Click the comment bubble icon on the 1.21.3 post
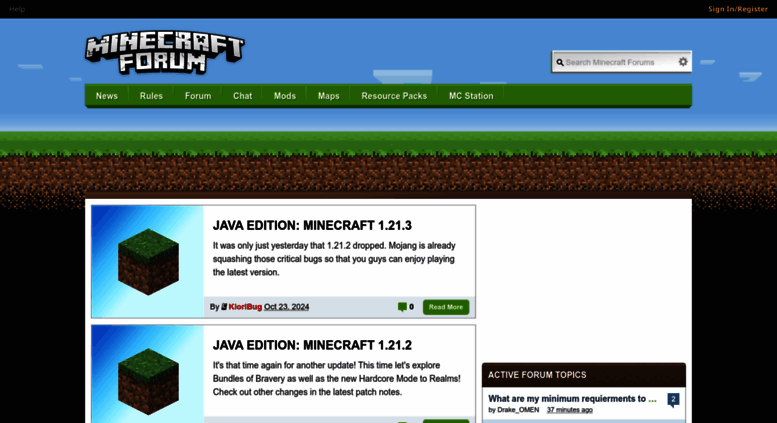Viewport: 777px width, 423px height. 402,307
